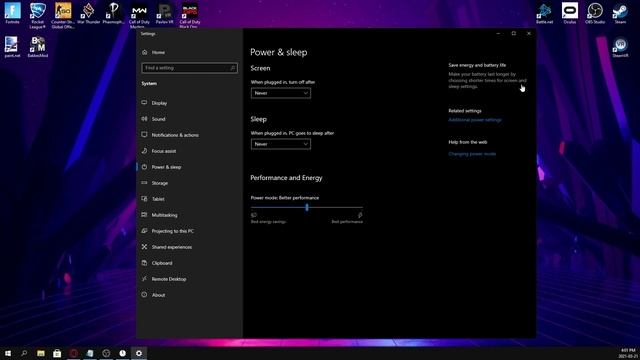Select the Oculus desktop icon

(570, 13)
